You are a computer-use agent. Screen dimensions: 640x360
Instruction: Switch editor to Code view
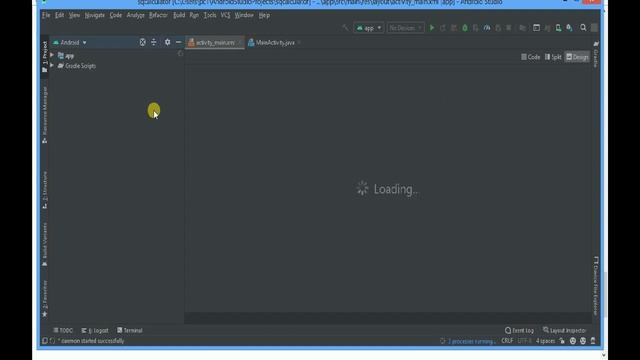[531, 57]
